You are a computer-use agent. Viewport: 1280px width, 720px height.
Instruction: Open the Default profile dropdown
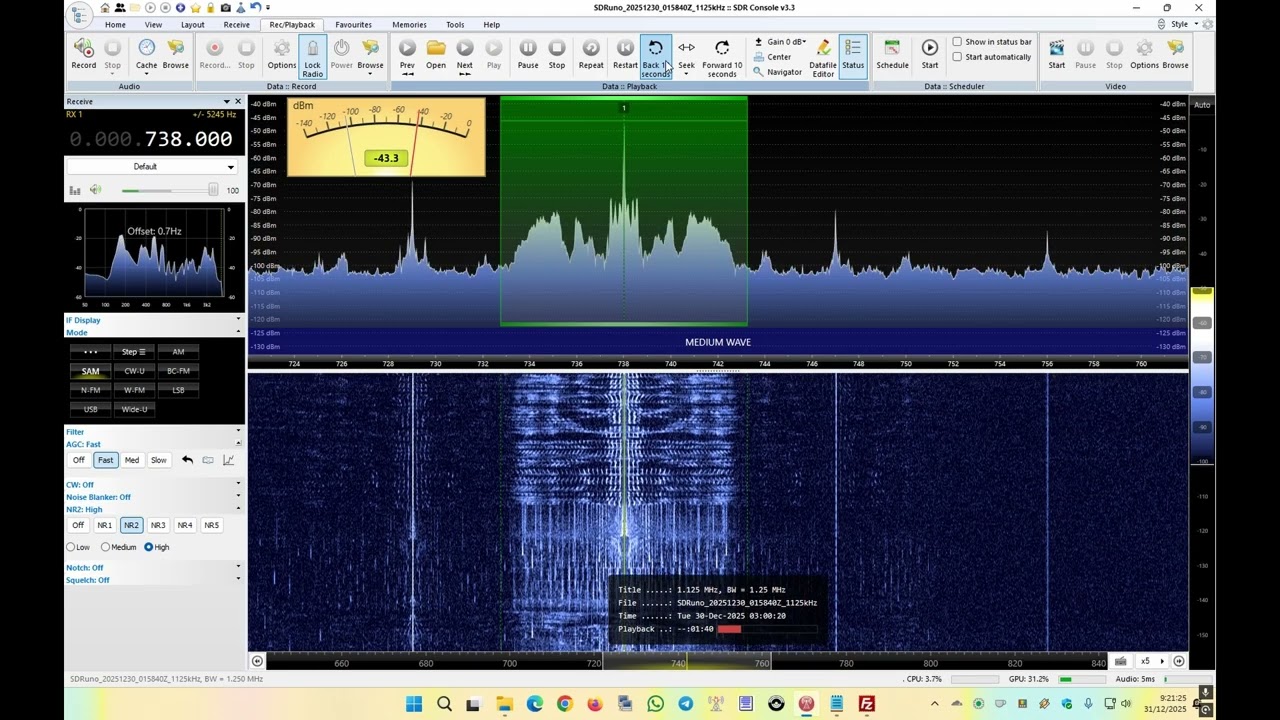coord(153,167)
